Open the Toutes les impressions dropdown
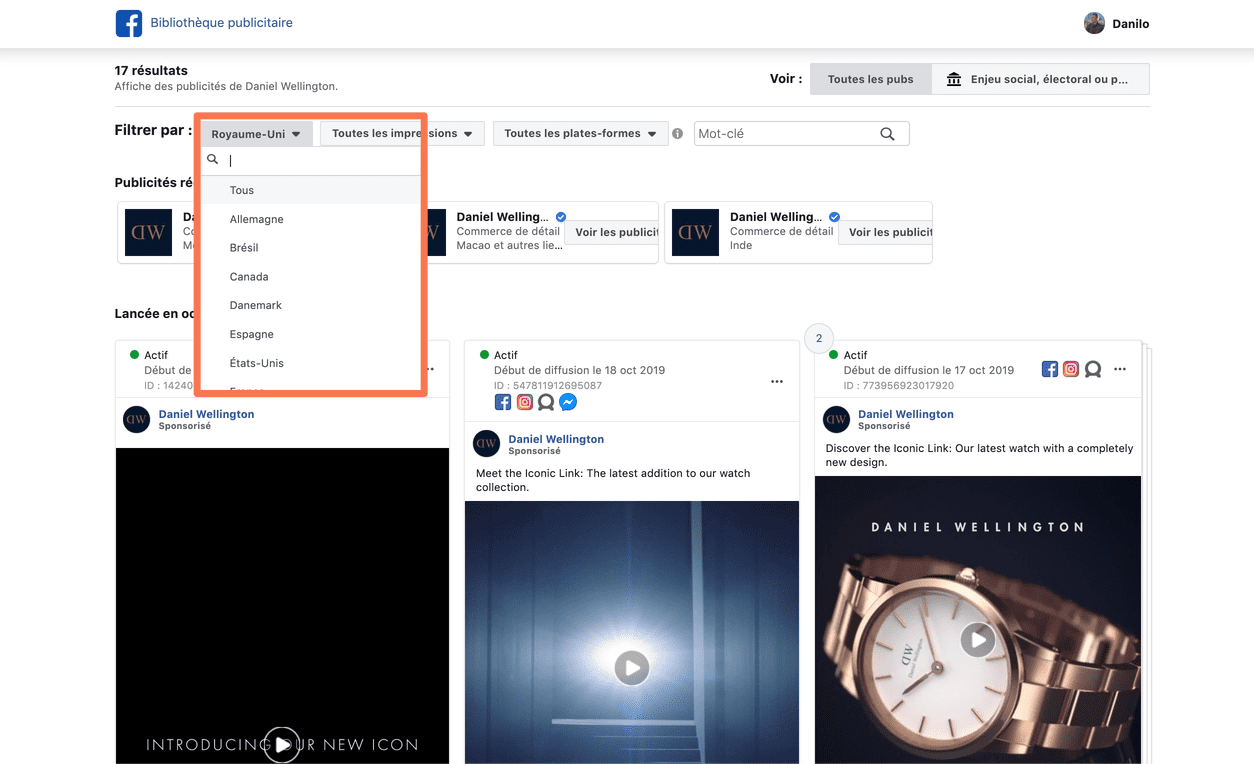 click(402, 133)
